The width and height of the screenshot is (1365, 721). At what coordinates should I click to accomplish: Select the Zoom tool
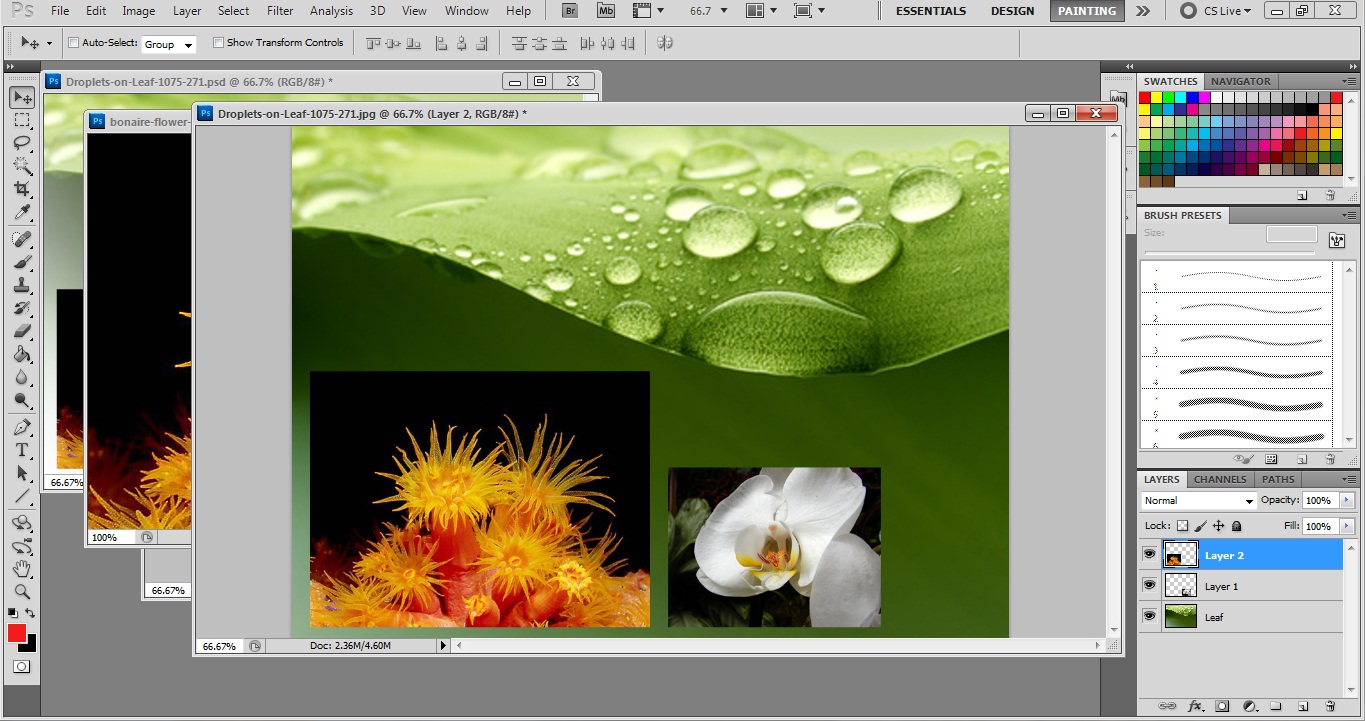[22, 592]
